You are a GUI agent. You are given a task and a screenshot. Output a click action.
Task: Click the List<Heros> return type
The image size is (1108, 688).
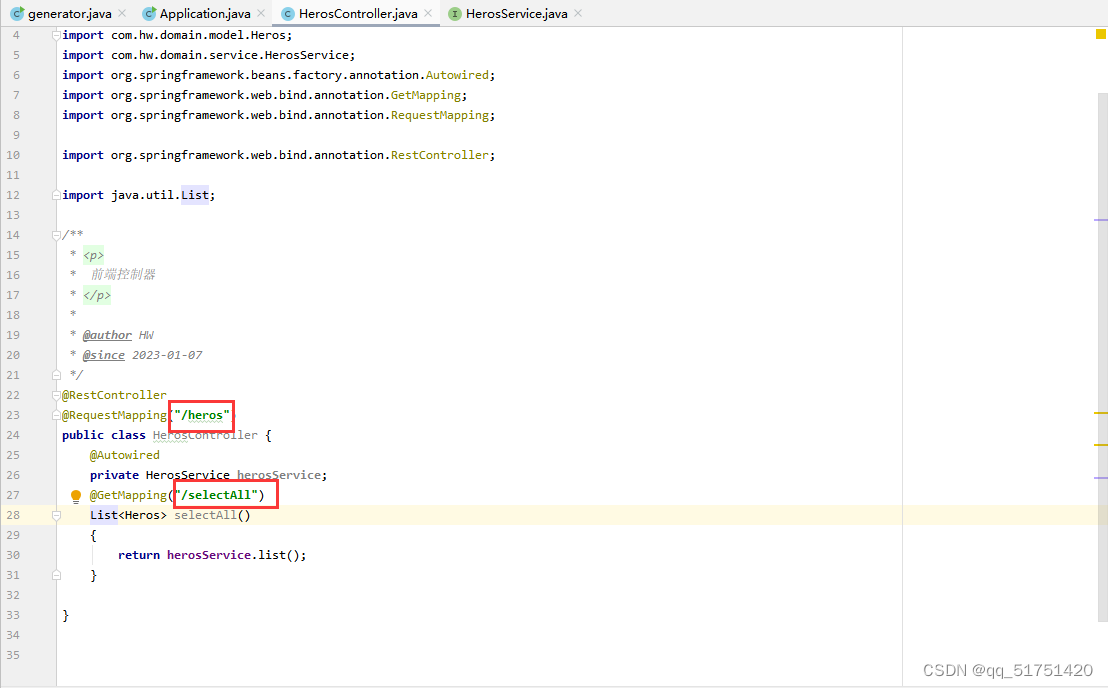pos(128,515)
